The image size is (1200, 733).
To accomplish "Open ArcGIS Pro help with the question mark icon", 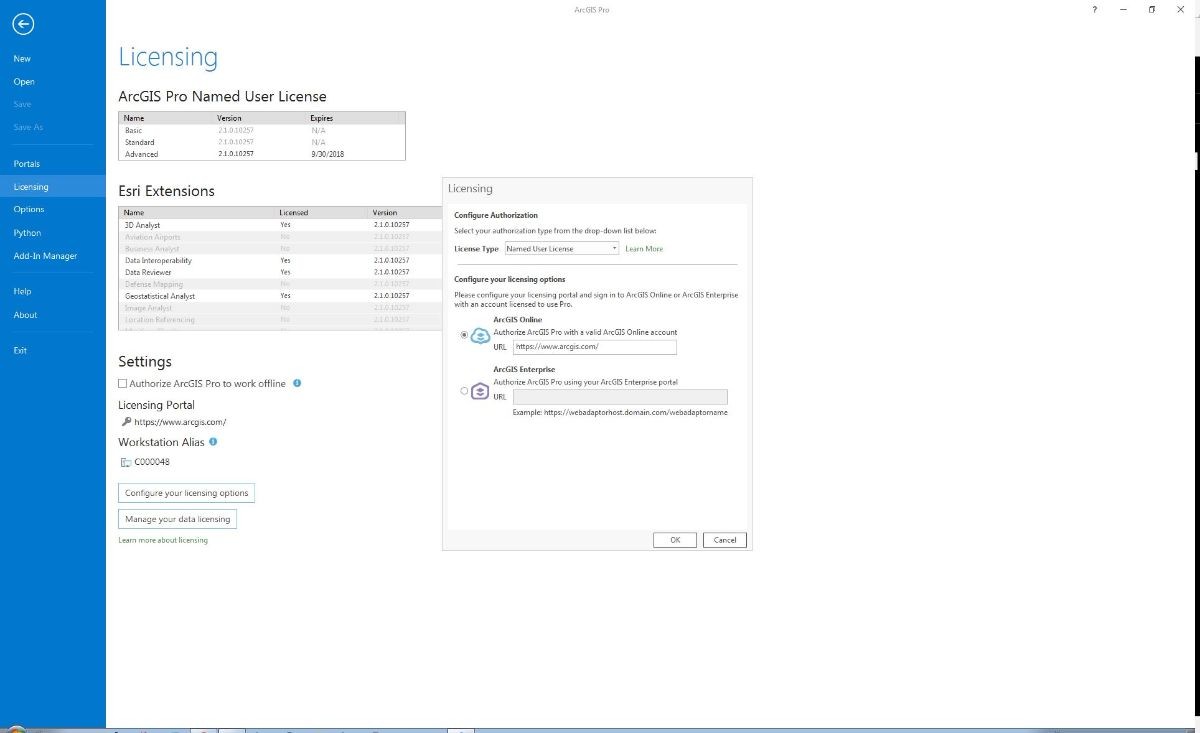I will 1093,10.
